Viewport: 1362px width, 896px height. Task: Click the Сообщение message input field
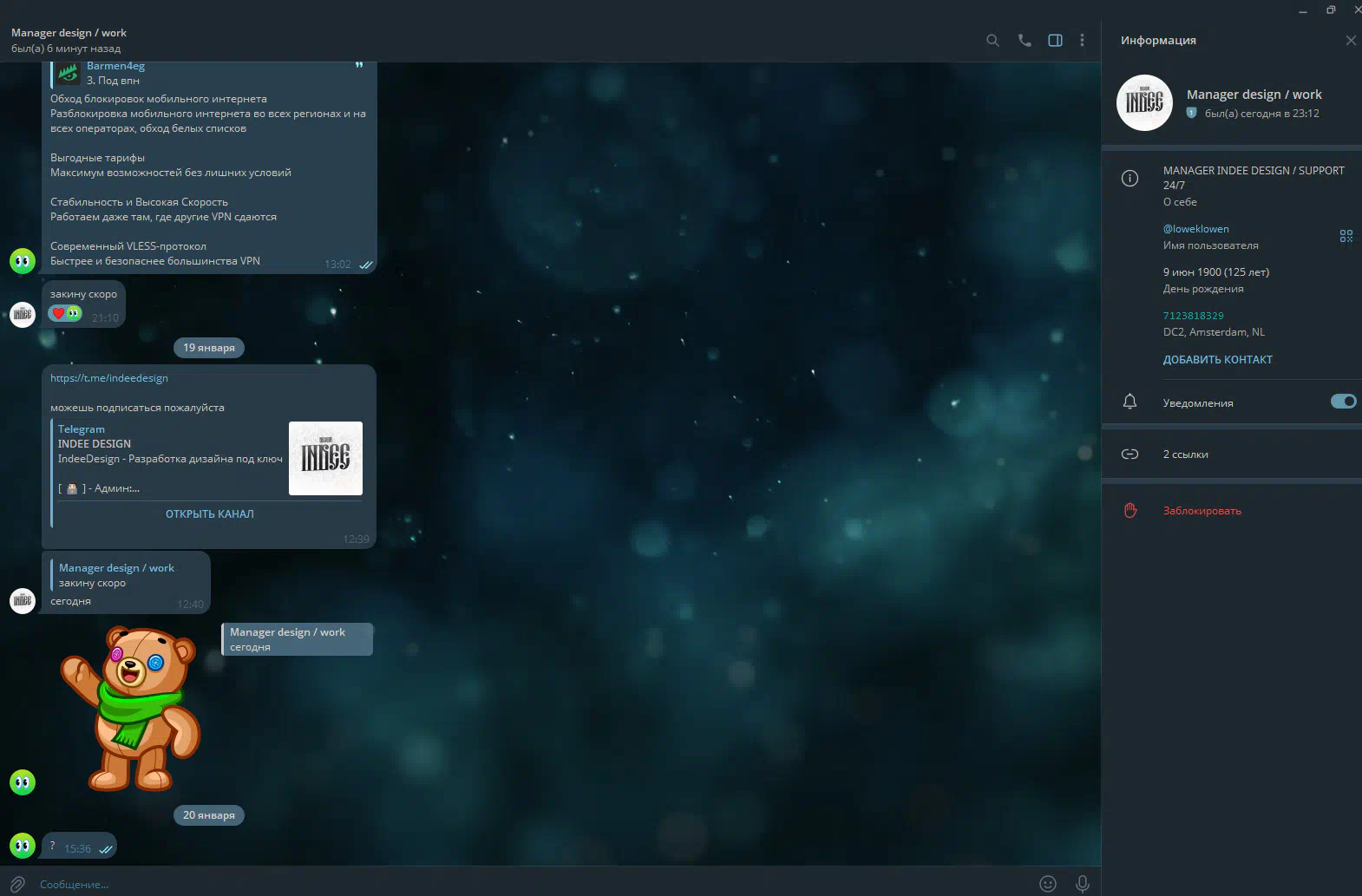pos(521,884)
